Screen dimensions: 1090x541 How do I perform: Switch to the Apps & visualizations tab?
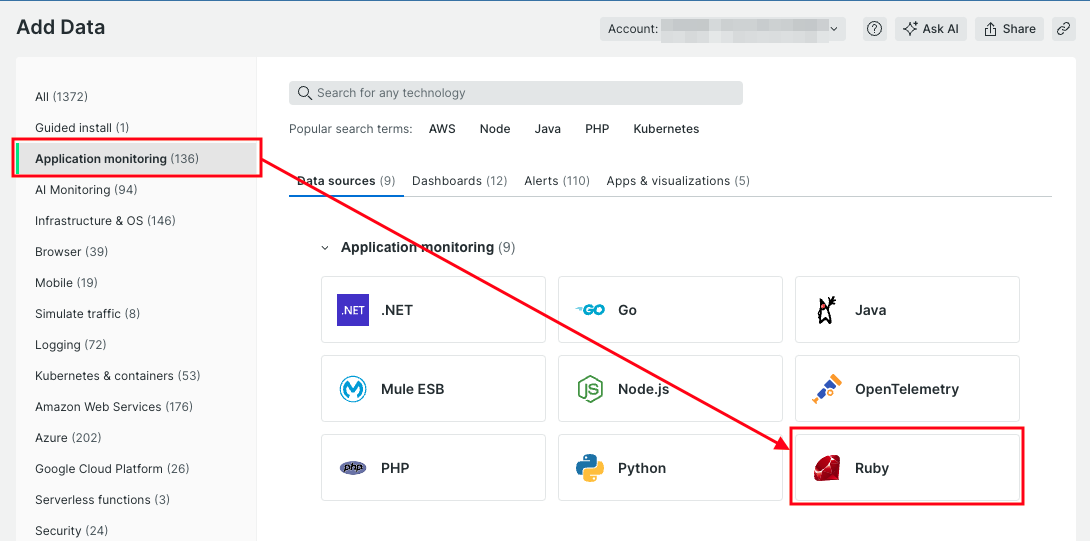coord(678,181)
